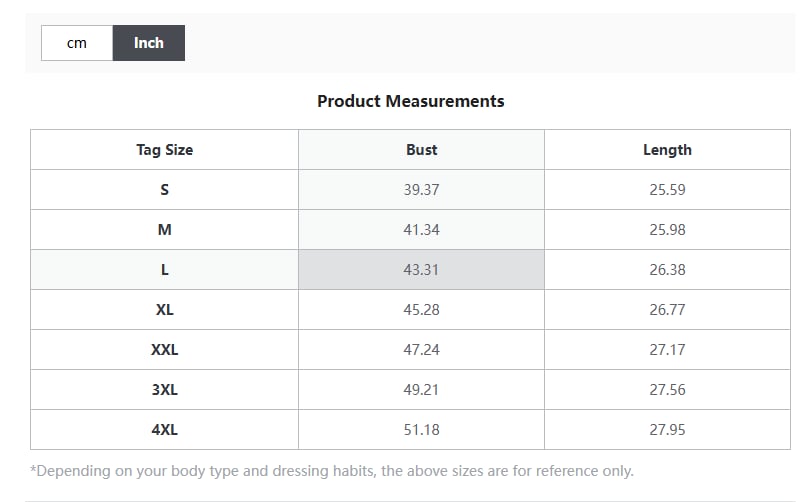Viewport: 811px width, 502px height.
Task: Select the Inch unit toggle
Action: 148,43
